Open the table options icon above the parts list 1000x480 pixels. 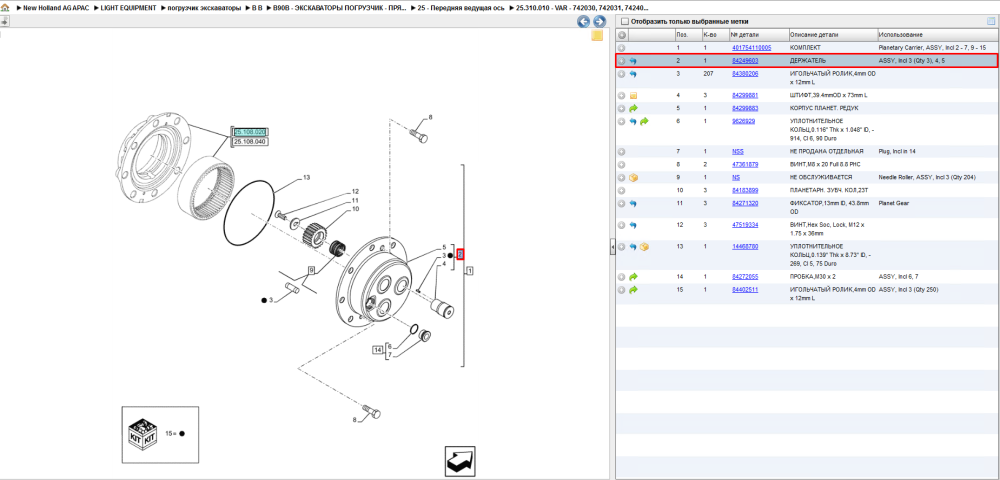pos(991,21)
